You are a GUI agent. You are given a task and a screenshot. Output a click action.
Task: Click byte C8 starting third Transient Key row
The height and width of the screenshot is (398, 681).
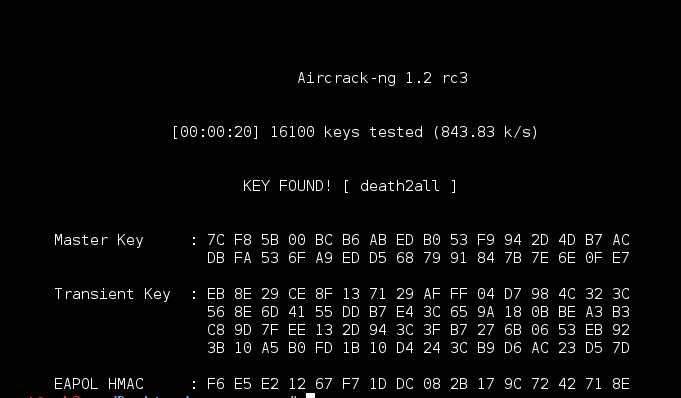216,330
